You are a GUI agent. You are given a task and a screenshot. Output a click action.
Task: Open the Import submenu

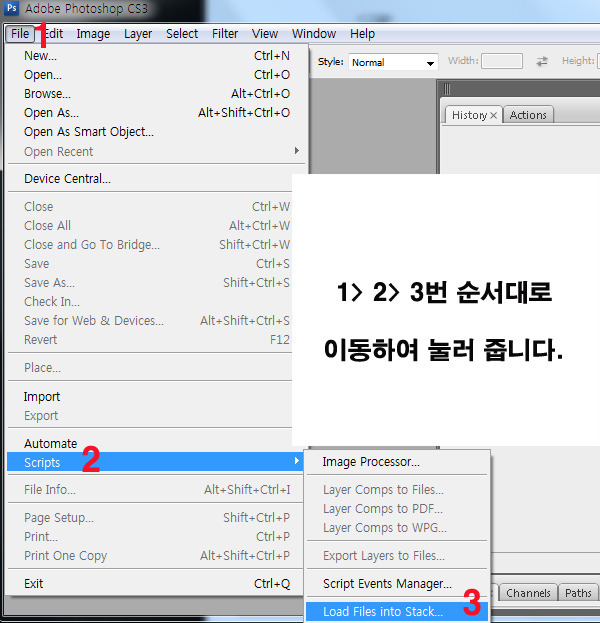(150, 397)
